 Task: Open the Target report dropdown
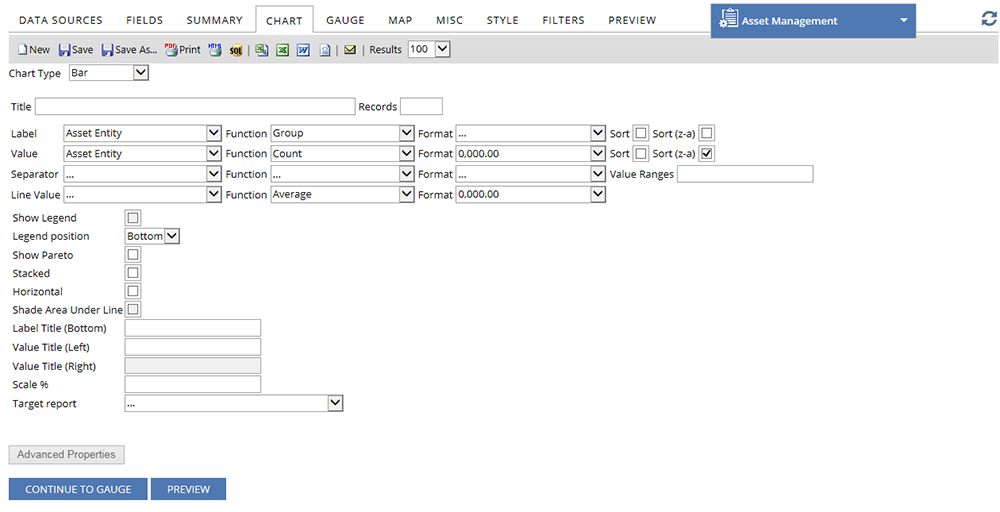coord(234,403)
